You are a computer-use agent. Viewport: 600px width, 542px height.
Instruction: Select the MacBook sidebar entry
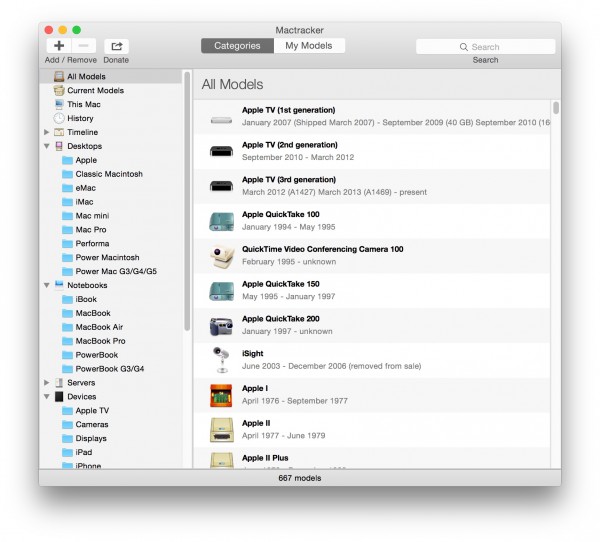click(86, 313)
